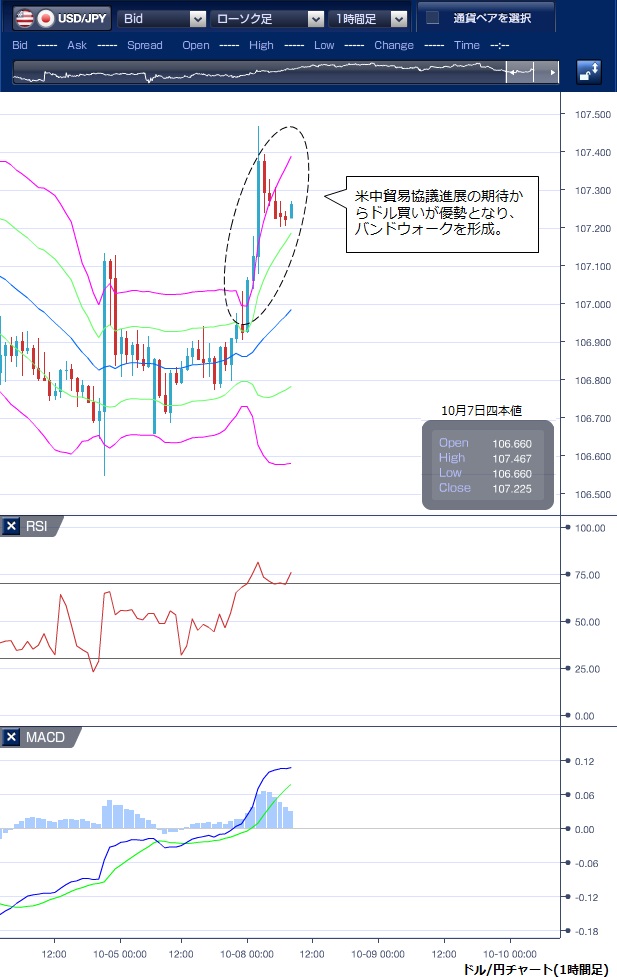This screenshot has height=977, width=617.
Task: Expand the ローソク足 chart type dropdown
Action: click(268, 18)
